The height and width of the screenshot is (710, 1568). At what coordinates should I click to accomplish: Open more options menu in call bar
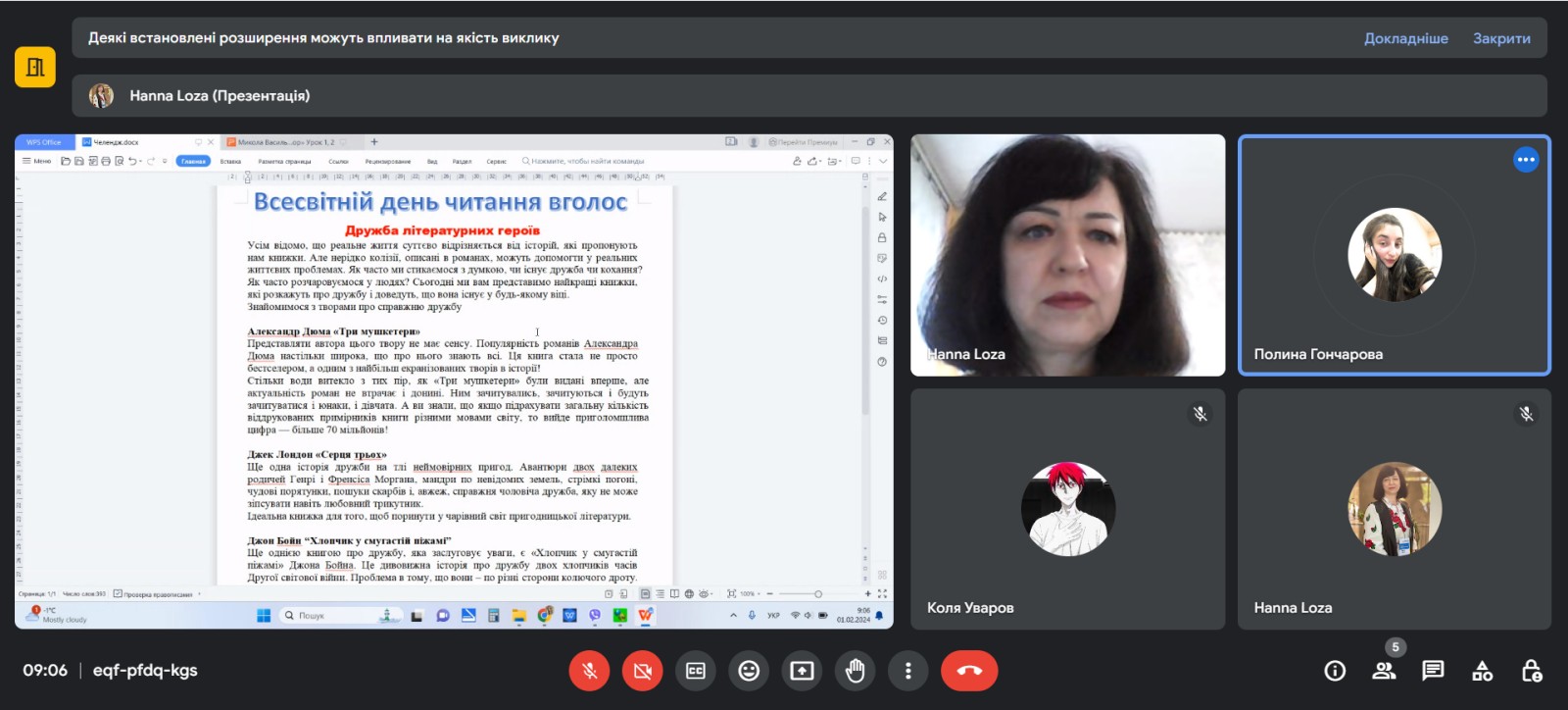(x=907, y=671)
